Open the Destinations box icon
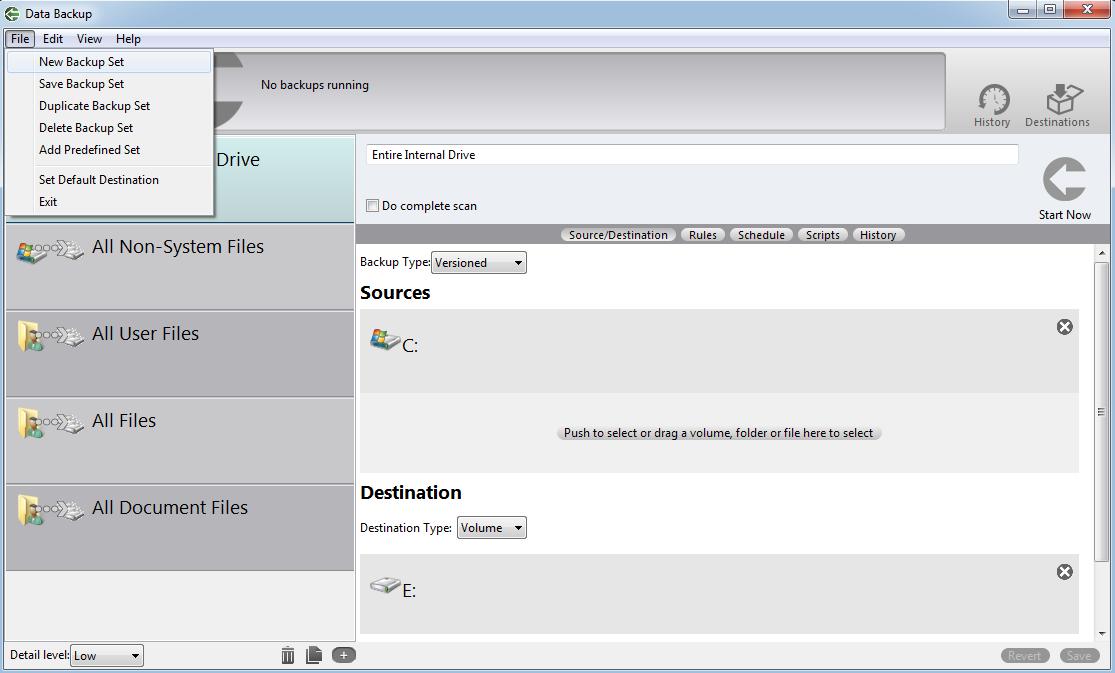This screenshot has width=1115, height=673. (1057, 101)
